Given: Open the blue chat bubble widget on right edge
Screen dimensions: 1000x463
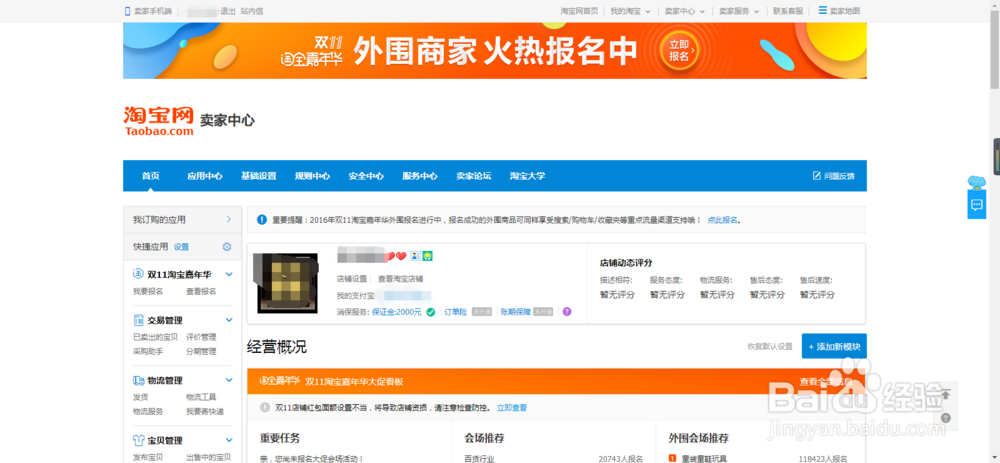Looking at the screenshot, I should tap(976, 205).
